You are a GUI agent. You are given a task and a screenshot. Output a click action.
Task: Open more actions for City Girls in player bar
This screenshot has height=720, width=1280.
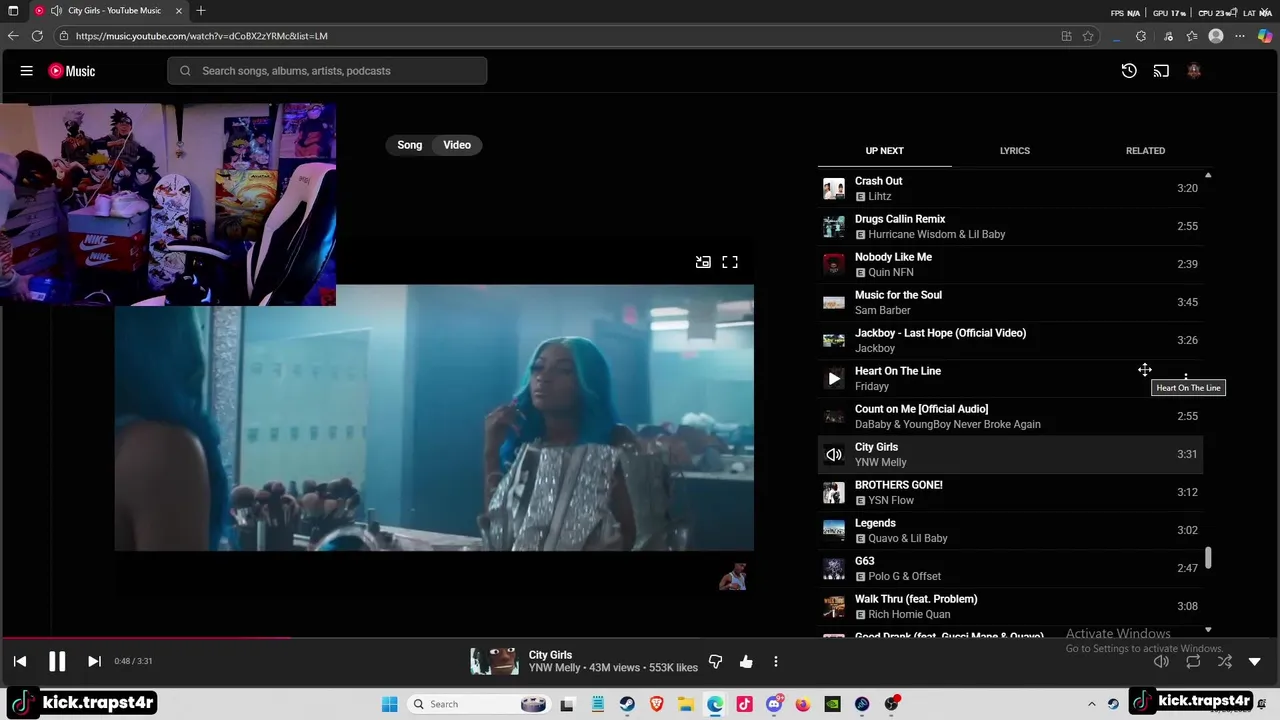coord(776,661)
